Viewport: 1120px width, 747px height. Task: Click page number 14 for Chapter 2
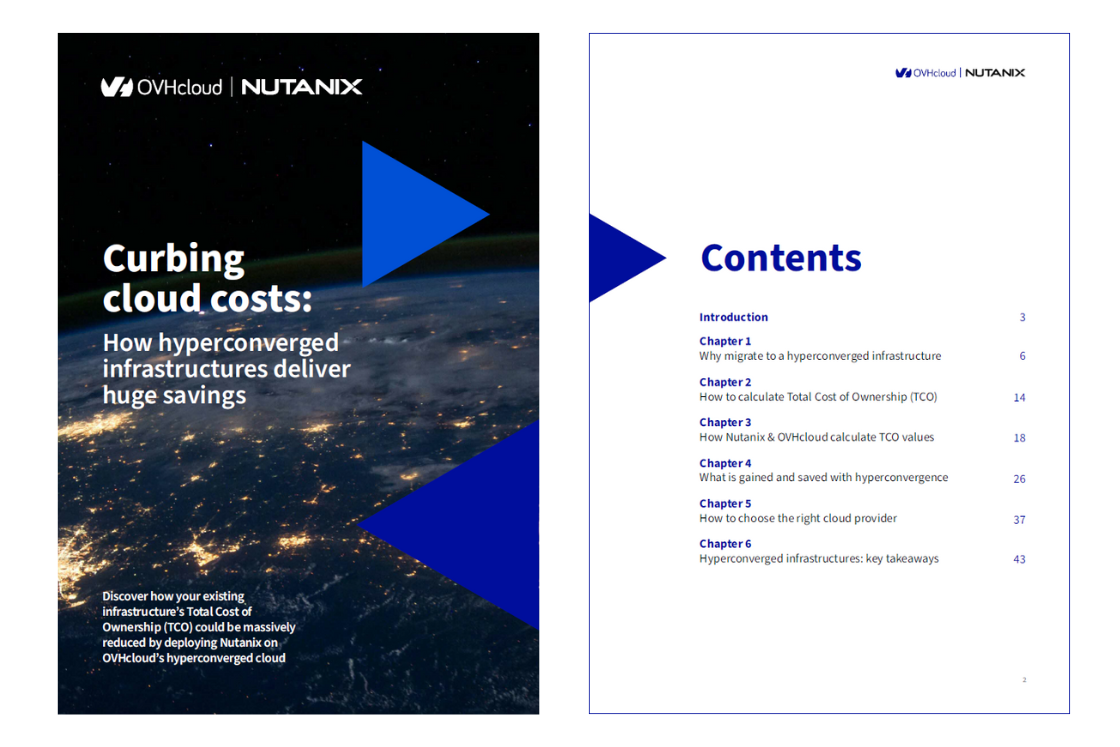coord(1019,397)
